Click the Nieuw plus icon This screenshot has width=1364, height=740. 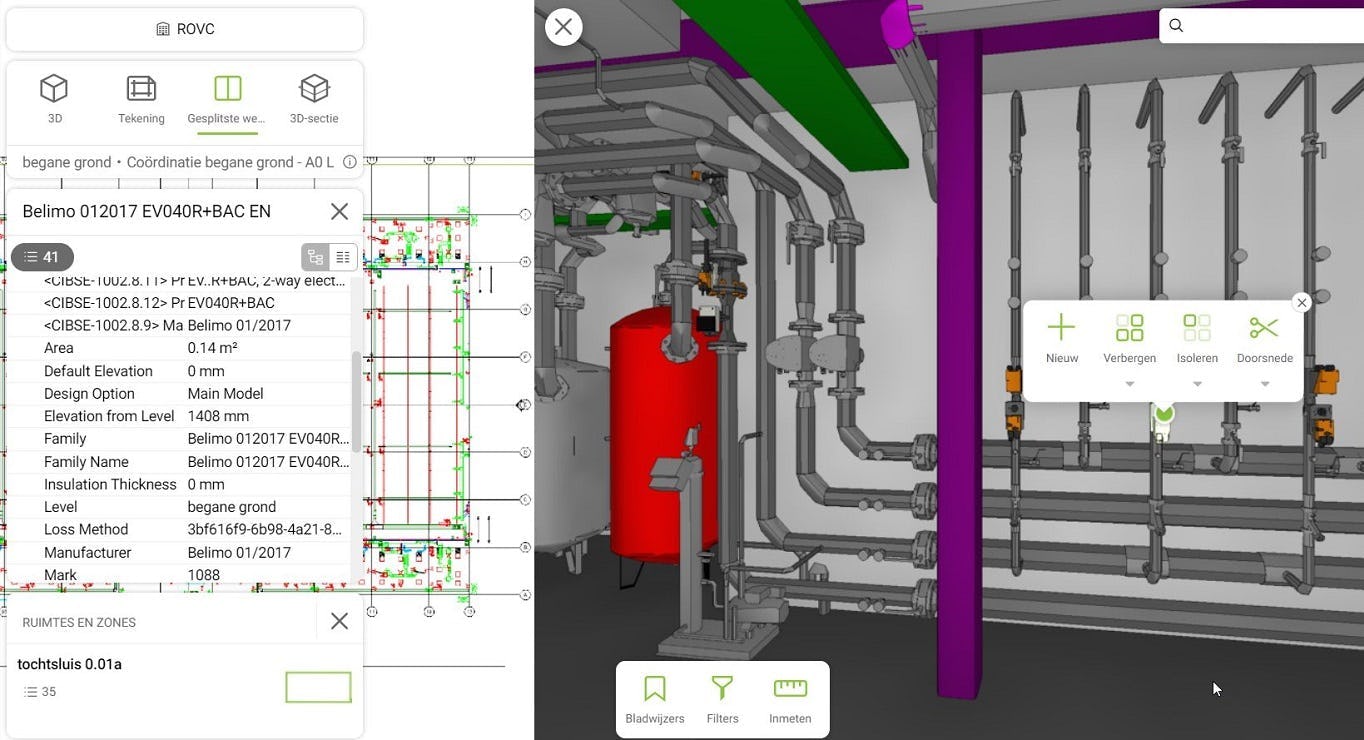[1061, 328]
